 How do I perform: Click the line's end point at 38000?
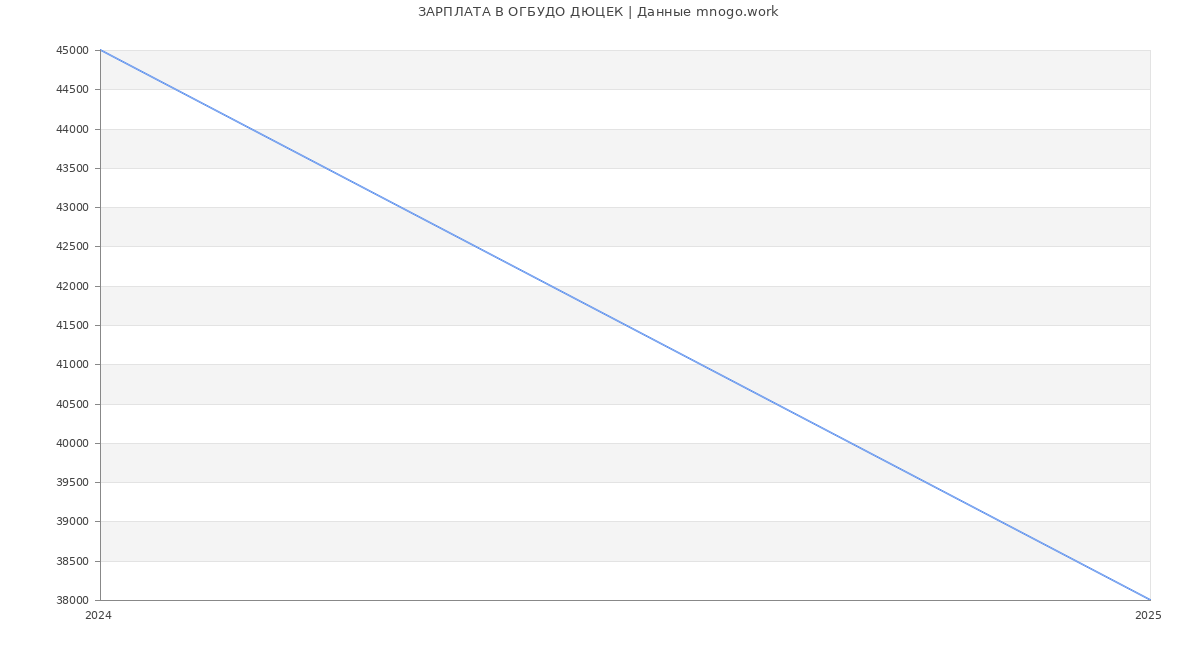click(x=1150, y=600)
